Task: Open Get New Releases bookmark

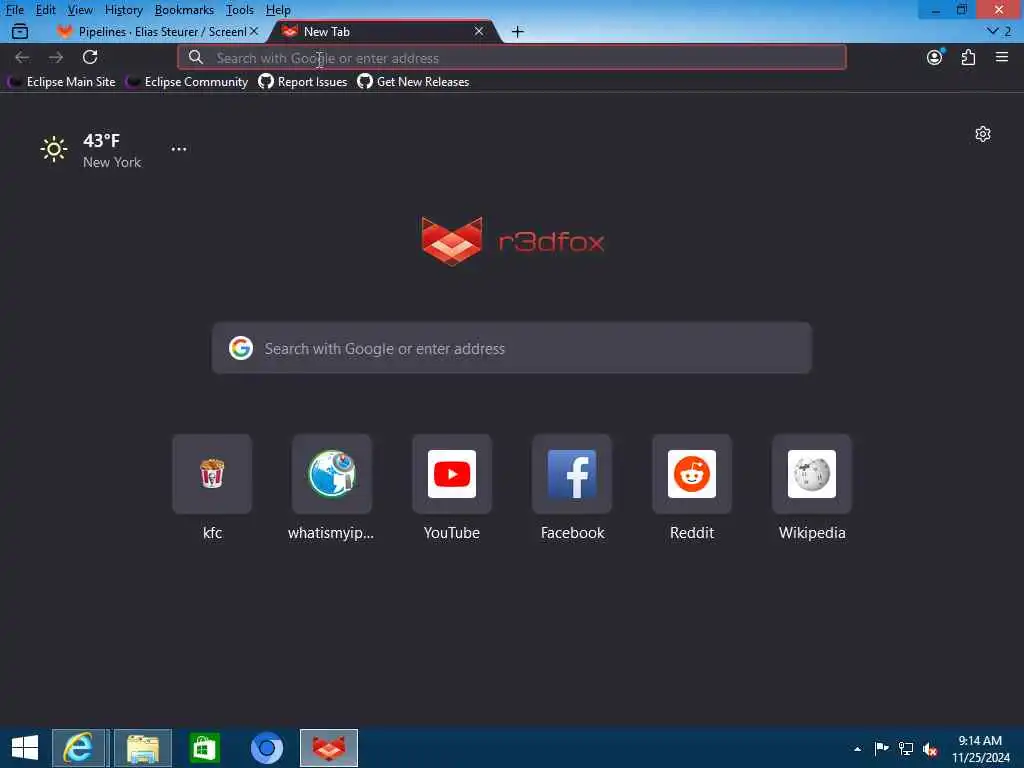Action: (x=413, y=82)
